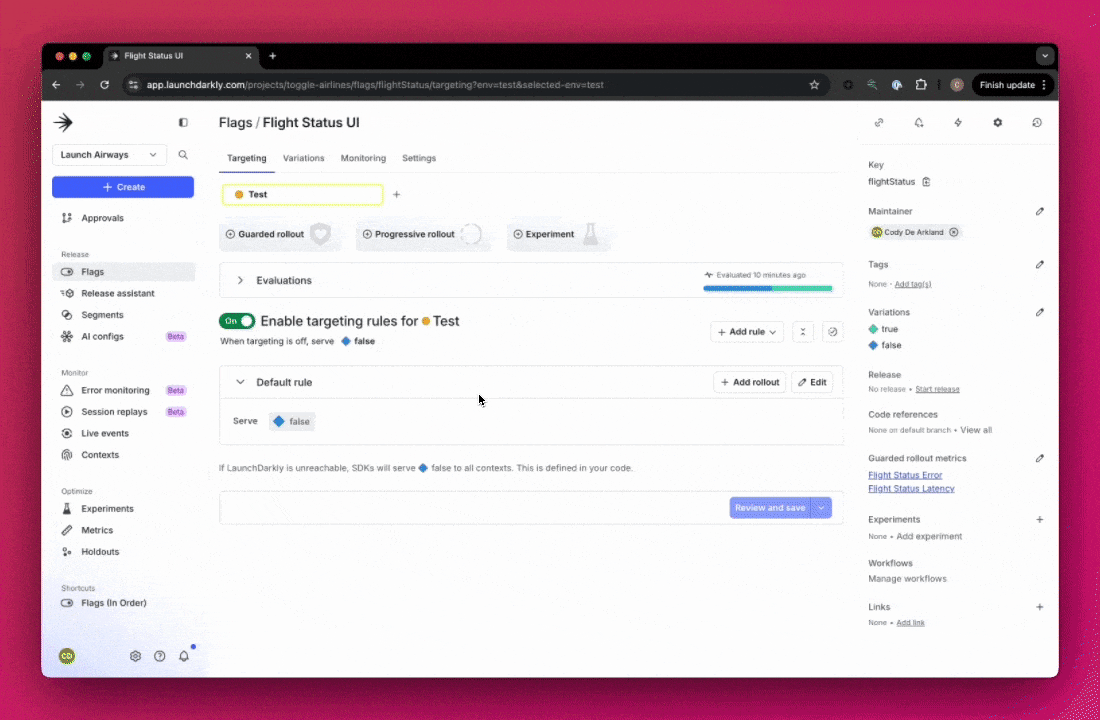The height and width of the screenshot is (720, 1100).
Task: Toggle targeting rules off for Test
Action: coord(237,321)
